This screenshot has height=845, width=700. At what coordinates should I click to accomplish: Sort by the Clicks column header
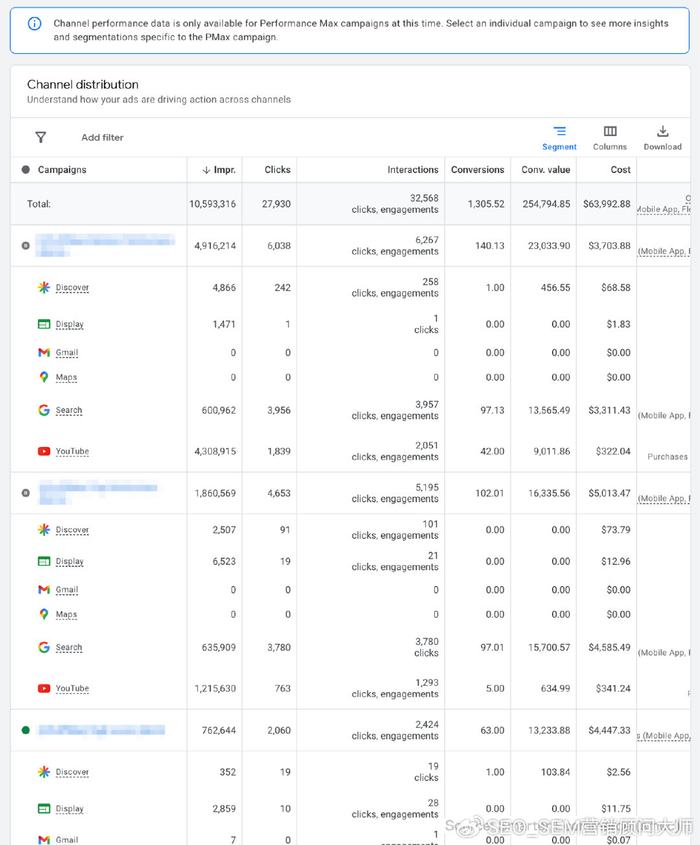(x=277, y=170)
